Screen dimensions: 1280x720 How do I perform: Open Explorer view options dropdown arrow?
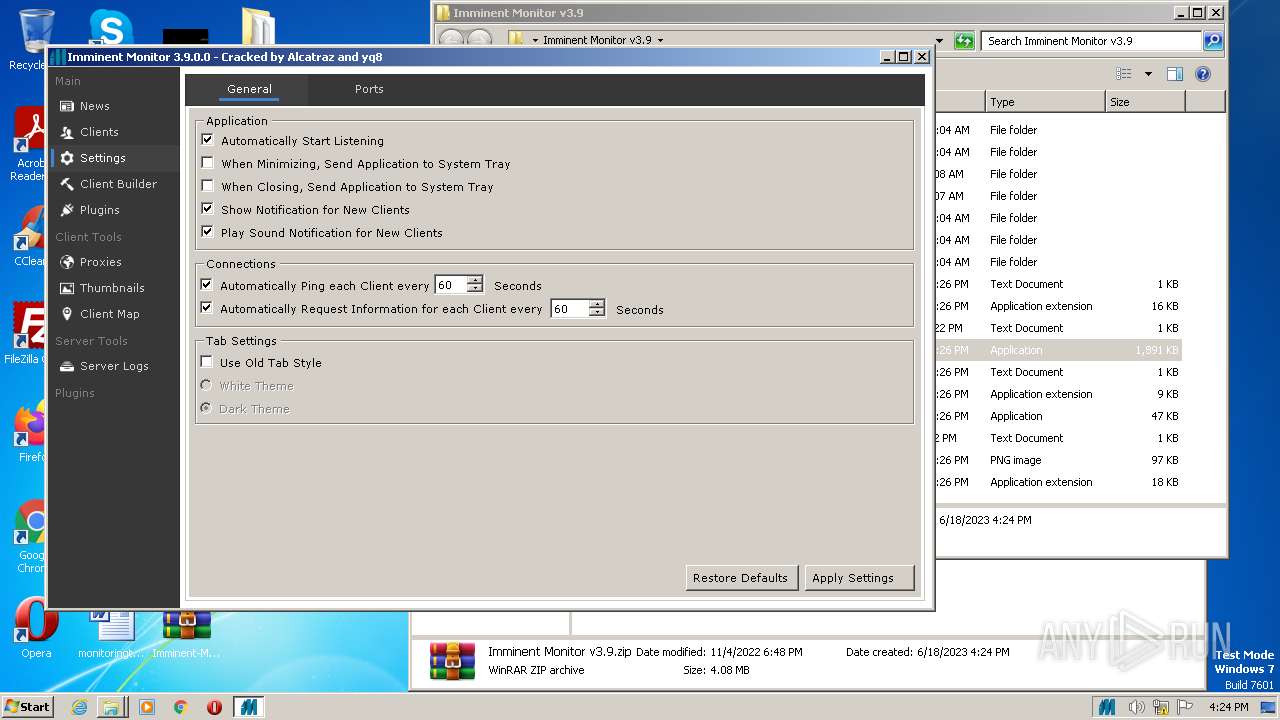click(x=1148, y=74)
